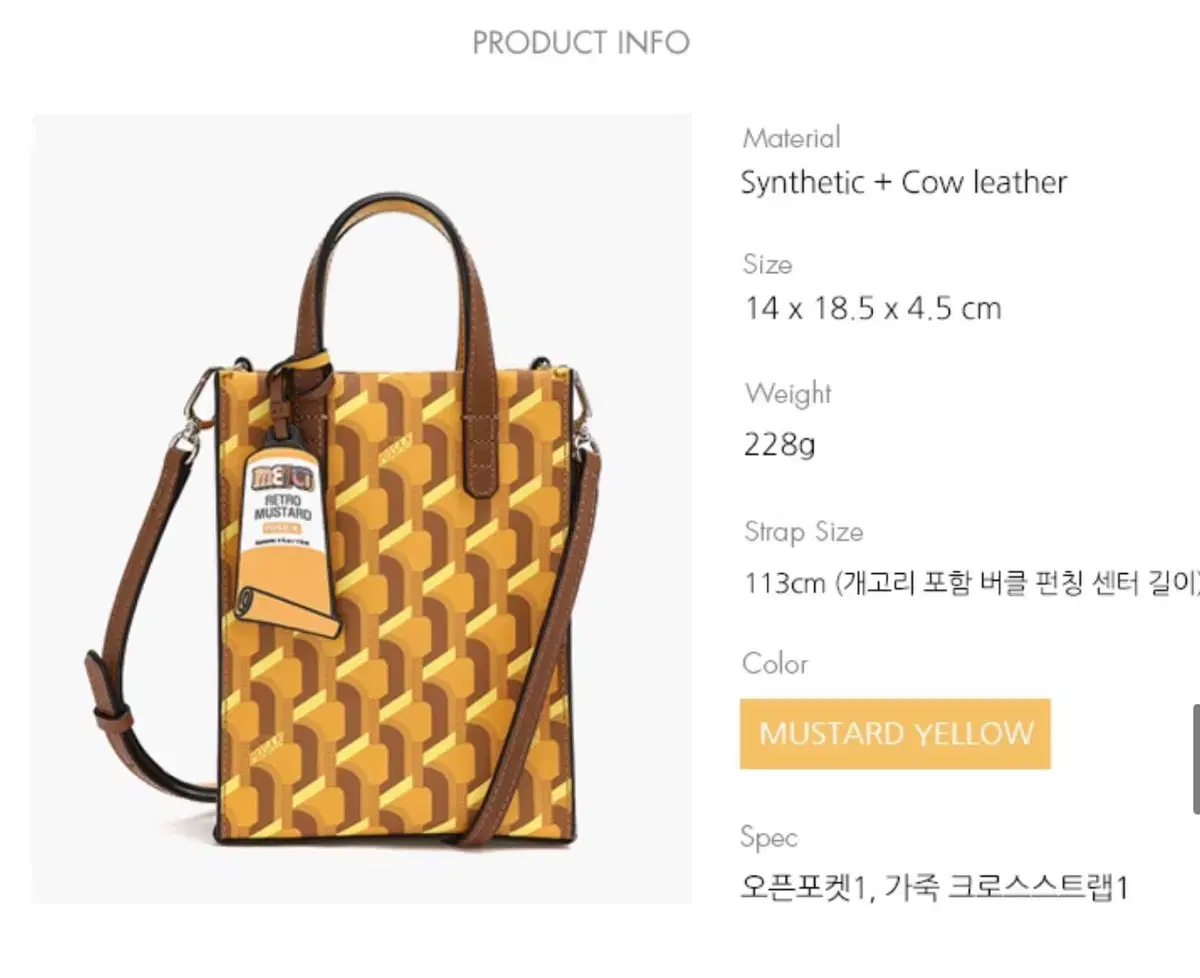Click the 228g weight value

(779, 444)
